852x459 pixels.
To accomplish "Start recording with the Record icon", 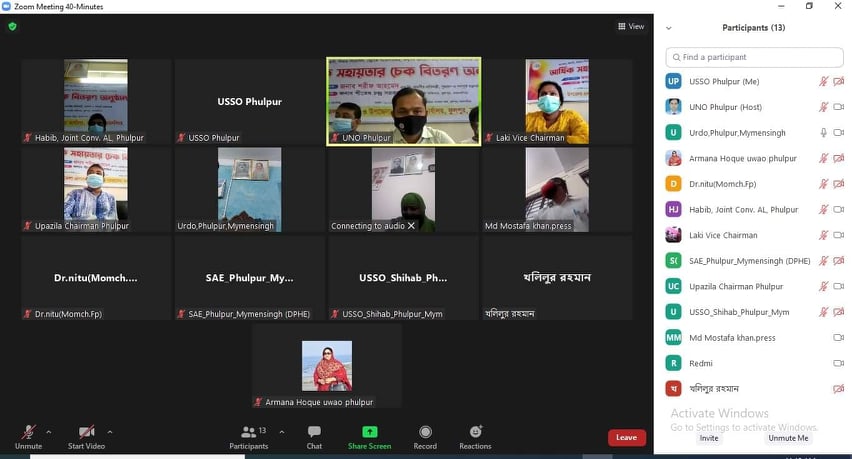I will tap(425, 433).
